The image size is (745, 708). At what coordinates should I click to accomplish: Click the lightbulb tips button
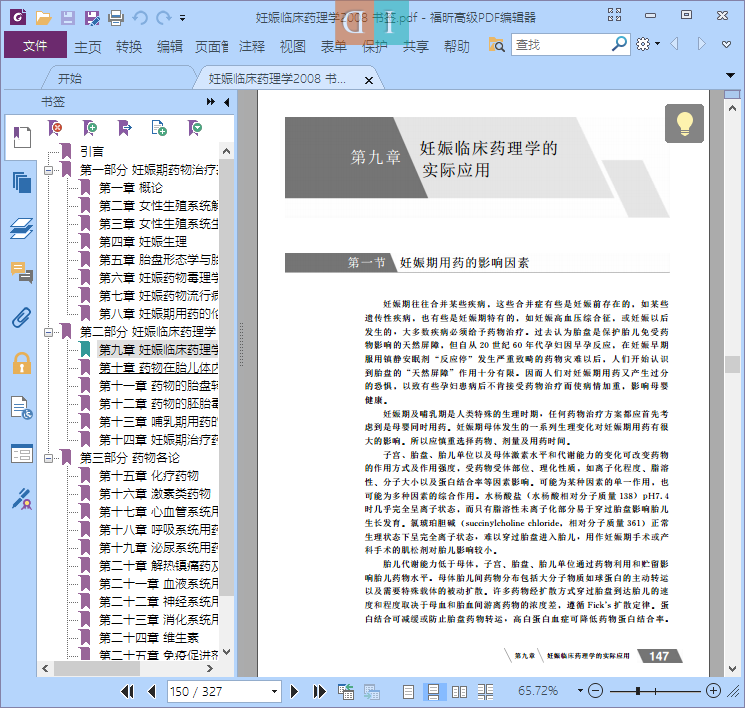pyautogui.click(x=684, y=124)
